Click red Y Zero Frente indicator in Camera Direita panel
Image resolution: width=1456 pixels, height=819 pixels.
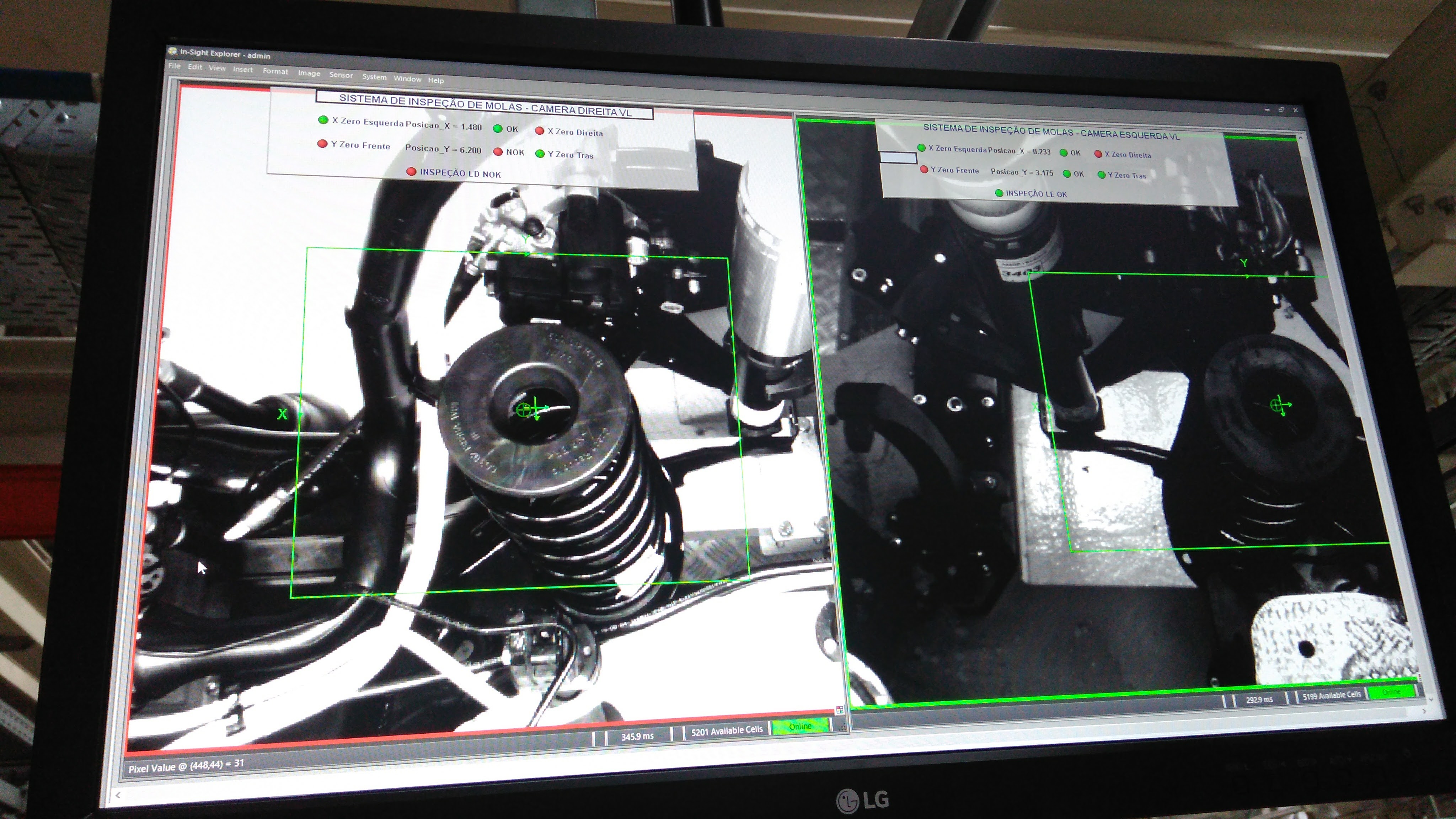(322, 144)
